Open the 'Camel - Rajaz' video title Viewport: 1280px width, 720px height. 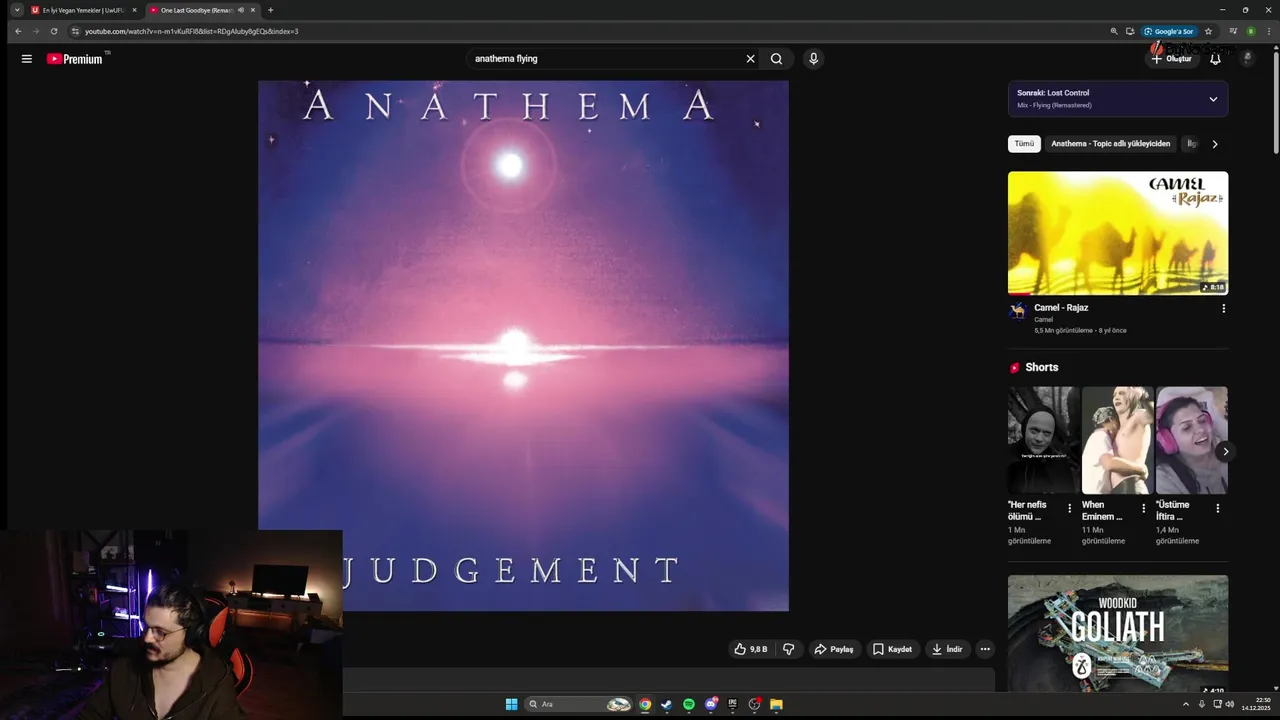1061,308
